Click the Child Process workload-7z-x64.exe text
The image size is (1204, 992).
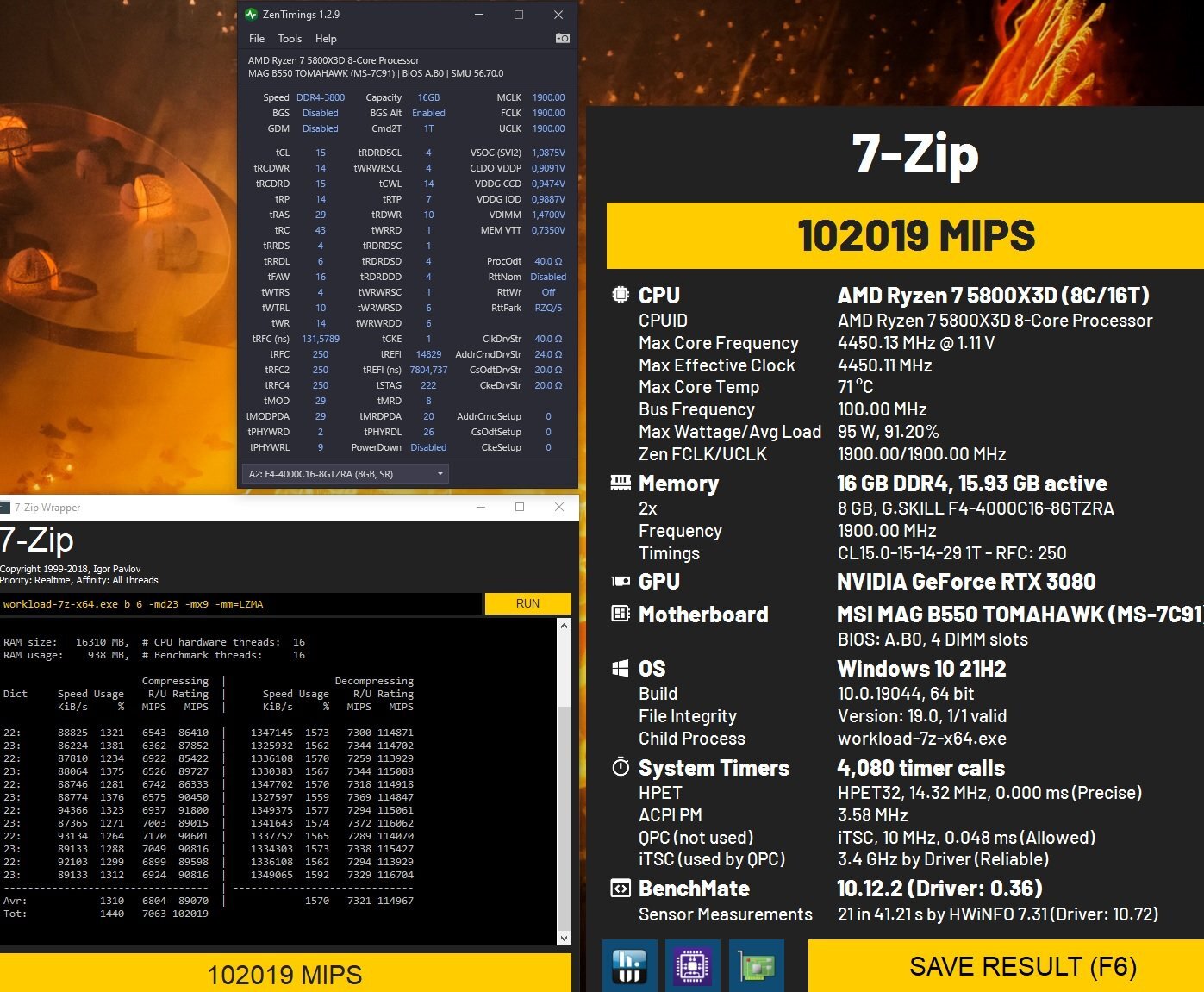click(x=922, y=738)
